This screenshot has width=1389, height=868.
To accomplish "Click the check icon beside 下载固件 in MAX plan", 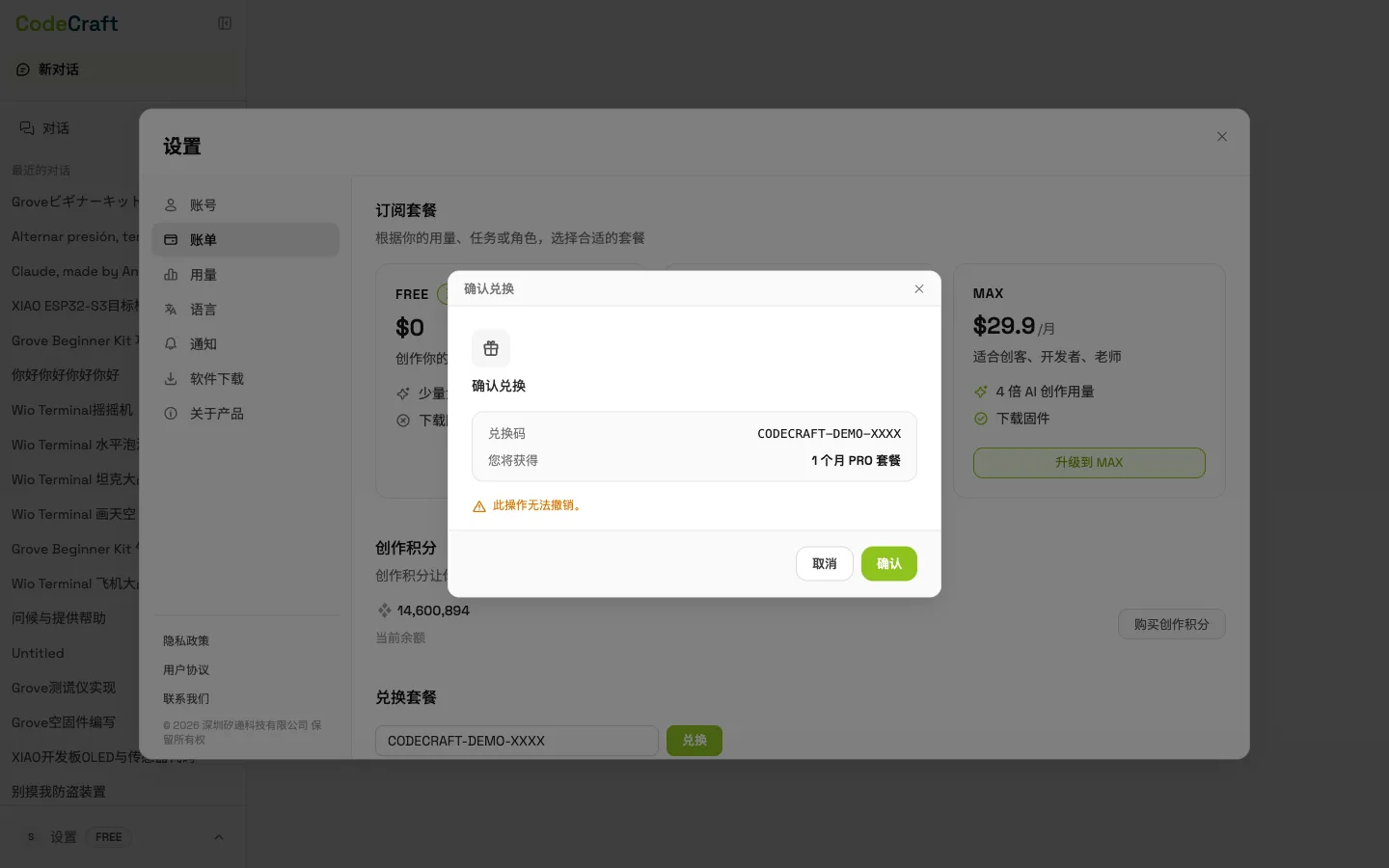I will (981, 419).
